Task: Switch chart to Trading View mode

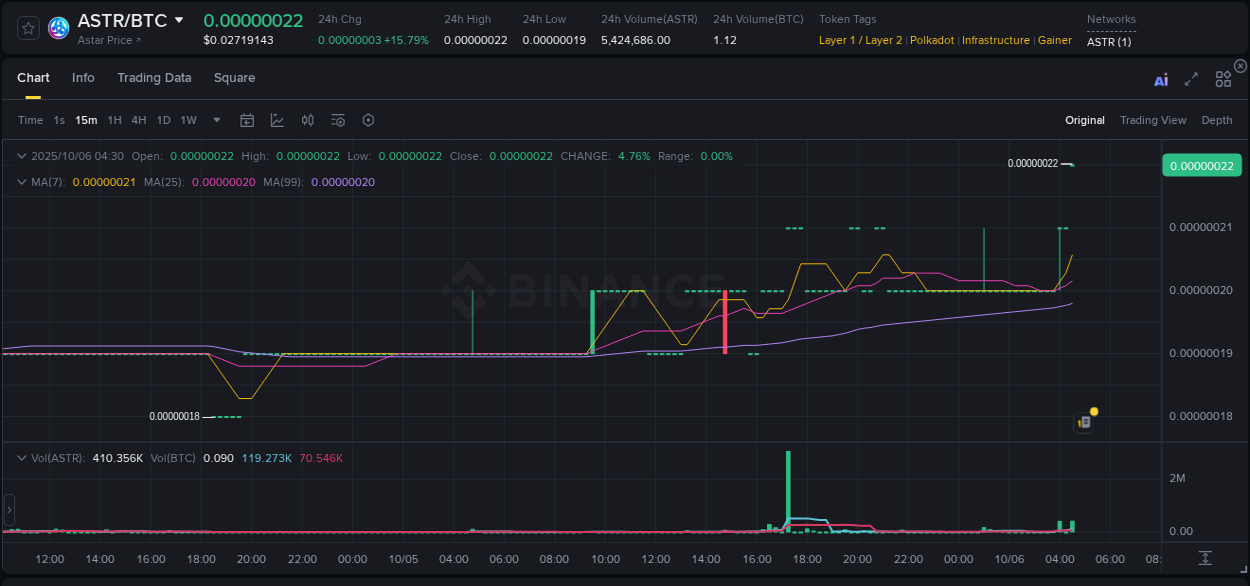Action: (1153, 120)
